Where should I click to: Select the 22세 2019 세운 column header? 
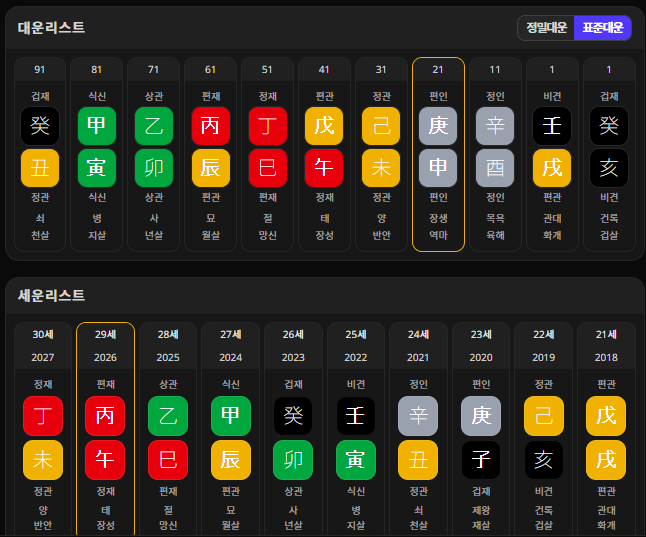(543, 346)
